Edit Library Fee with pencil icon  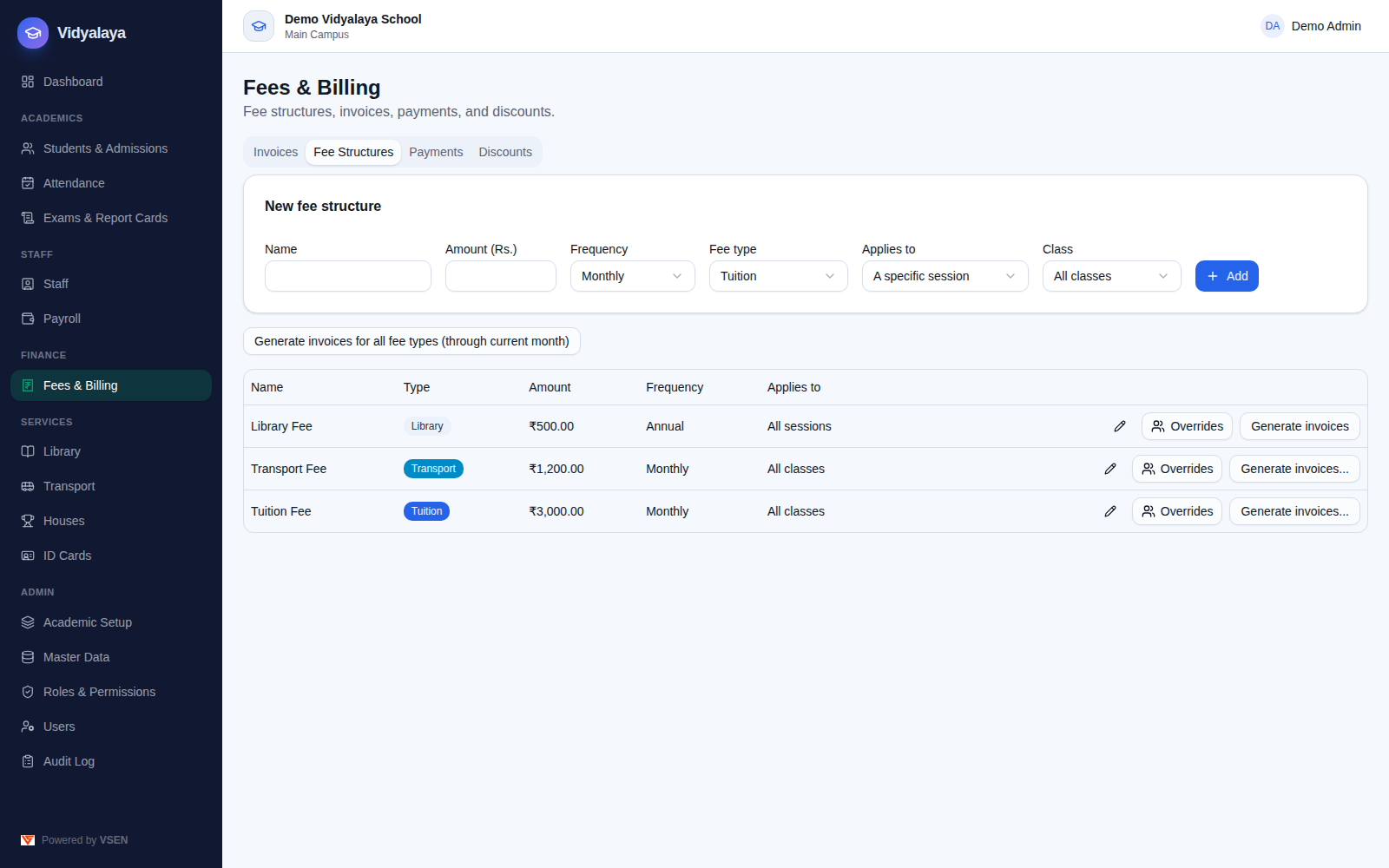point(1120,426)
